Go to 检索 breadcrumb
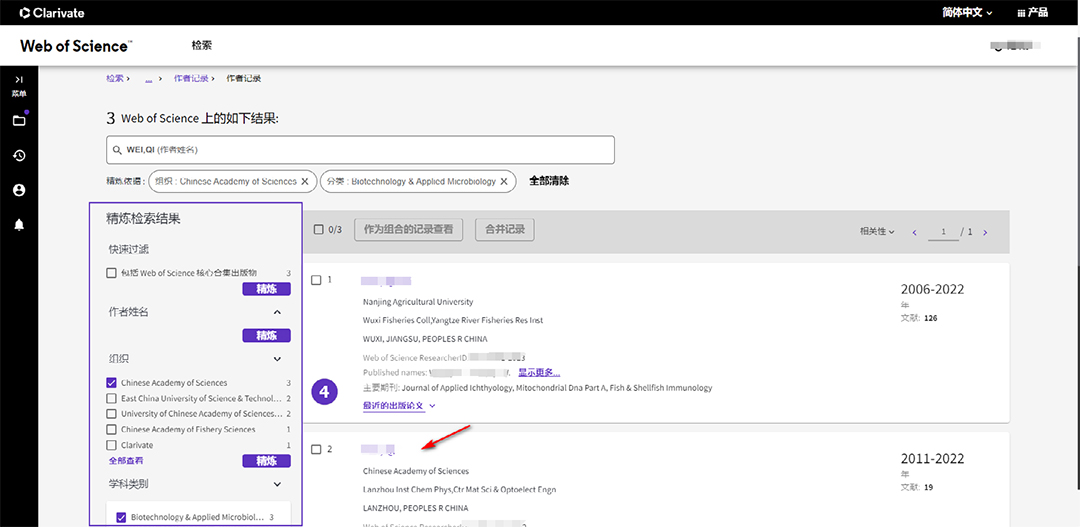1080x527 pixels. (114, 79)
